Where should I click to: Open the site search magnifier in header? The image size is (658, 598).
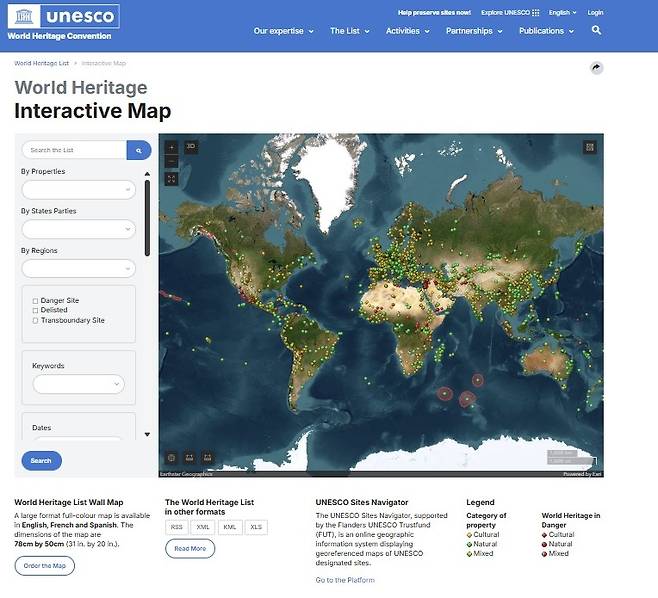pos(596,30)
